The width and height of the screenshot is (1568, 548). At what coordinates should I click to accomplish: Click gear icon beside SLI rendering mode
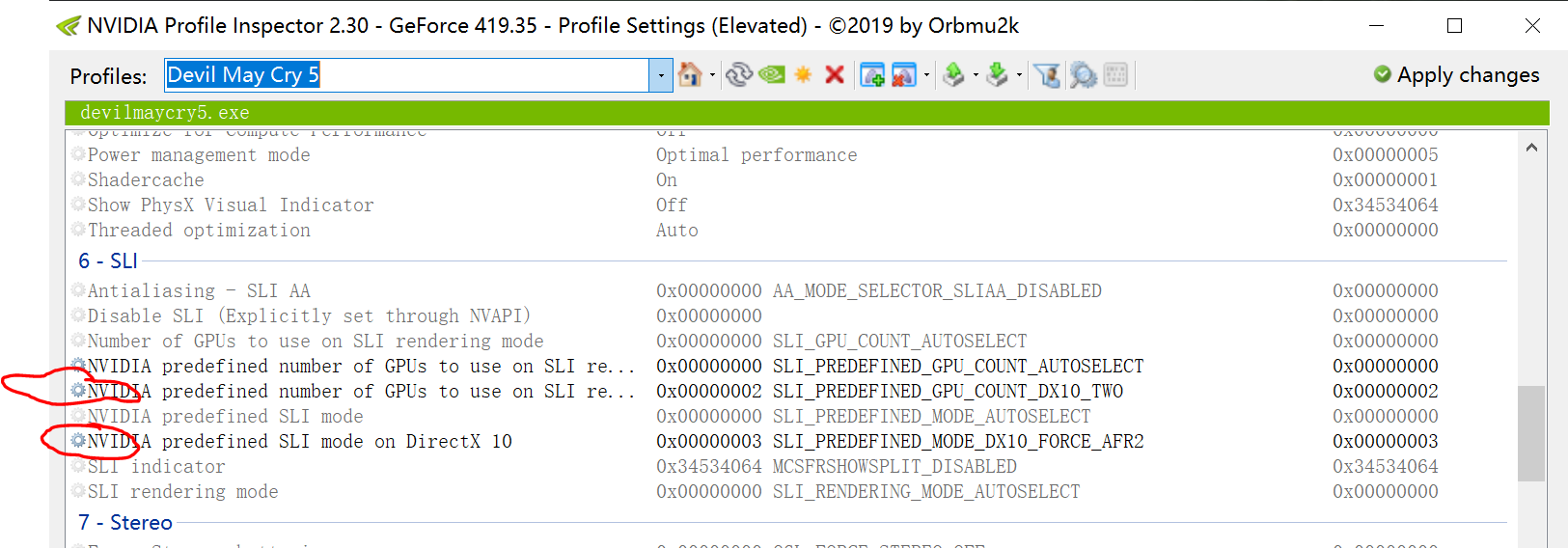click(x=78, y=491)
